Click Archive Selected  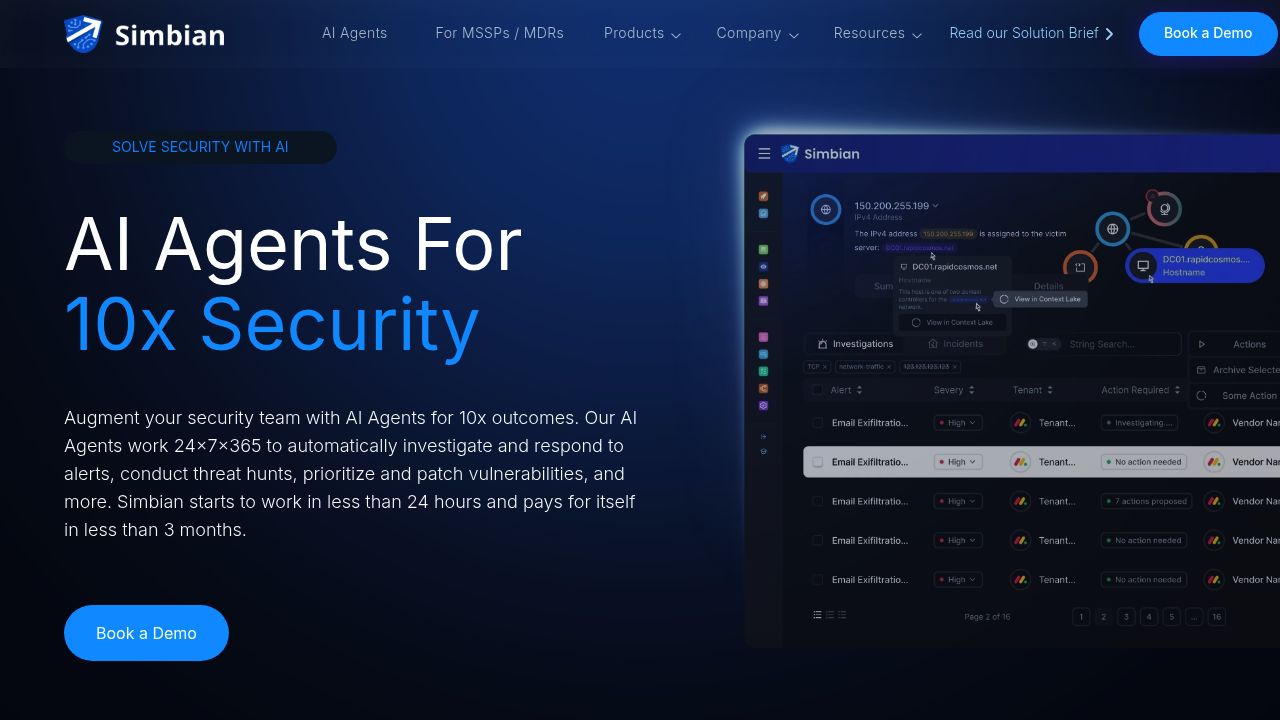point(1236,370)
